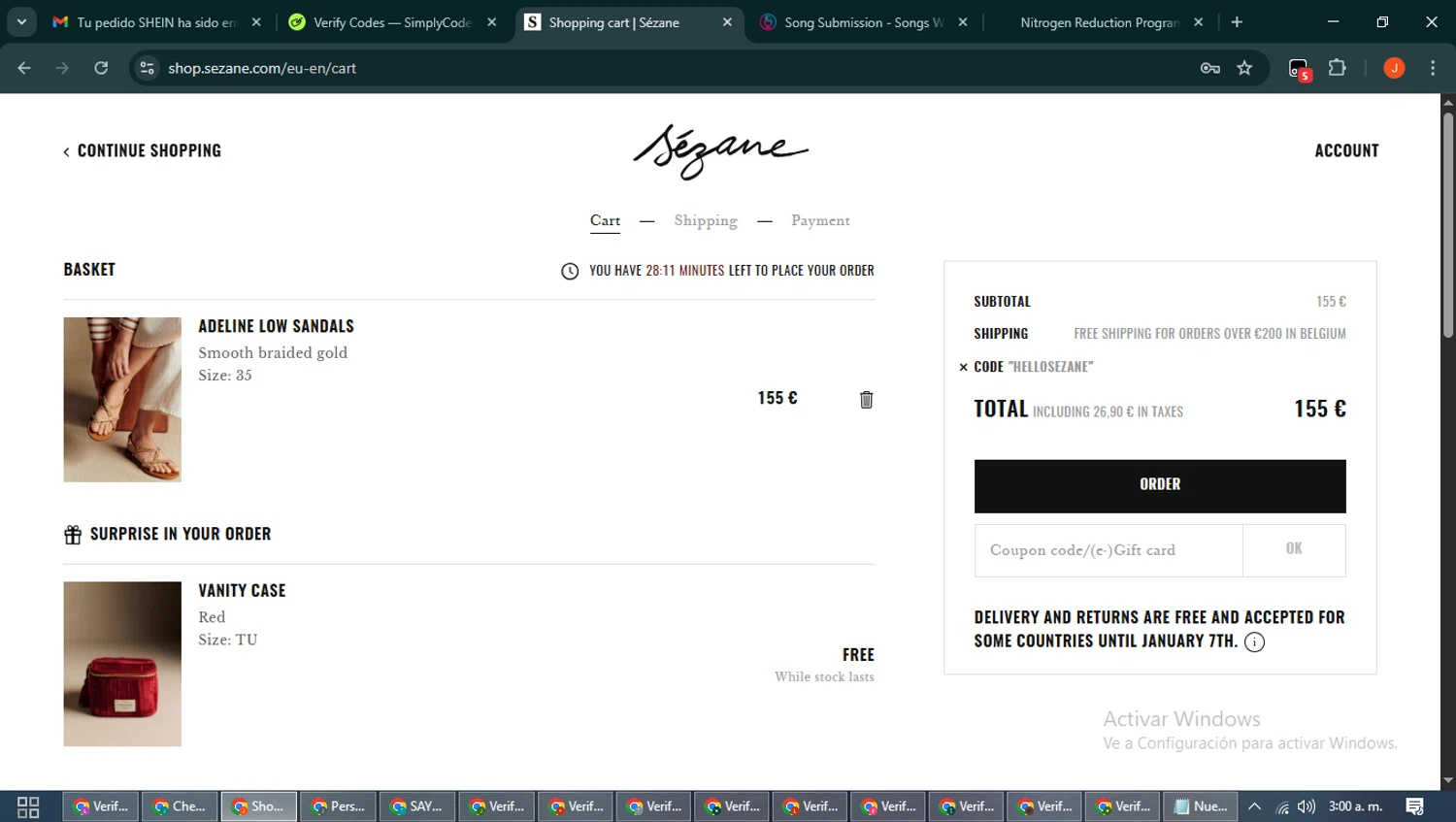Screen dimensions: 1456x822
Task: Click the Adeline Low Sandals title
Action: point(276,326)
